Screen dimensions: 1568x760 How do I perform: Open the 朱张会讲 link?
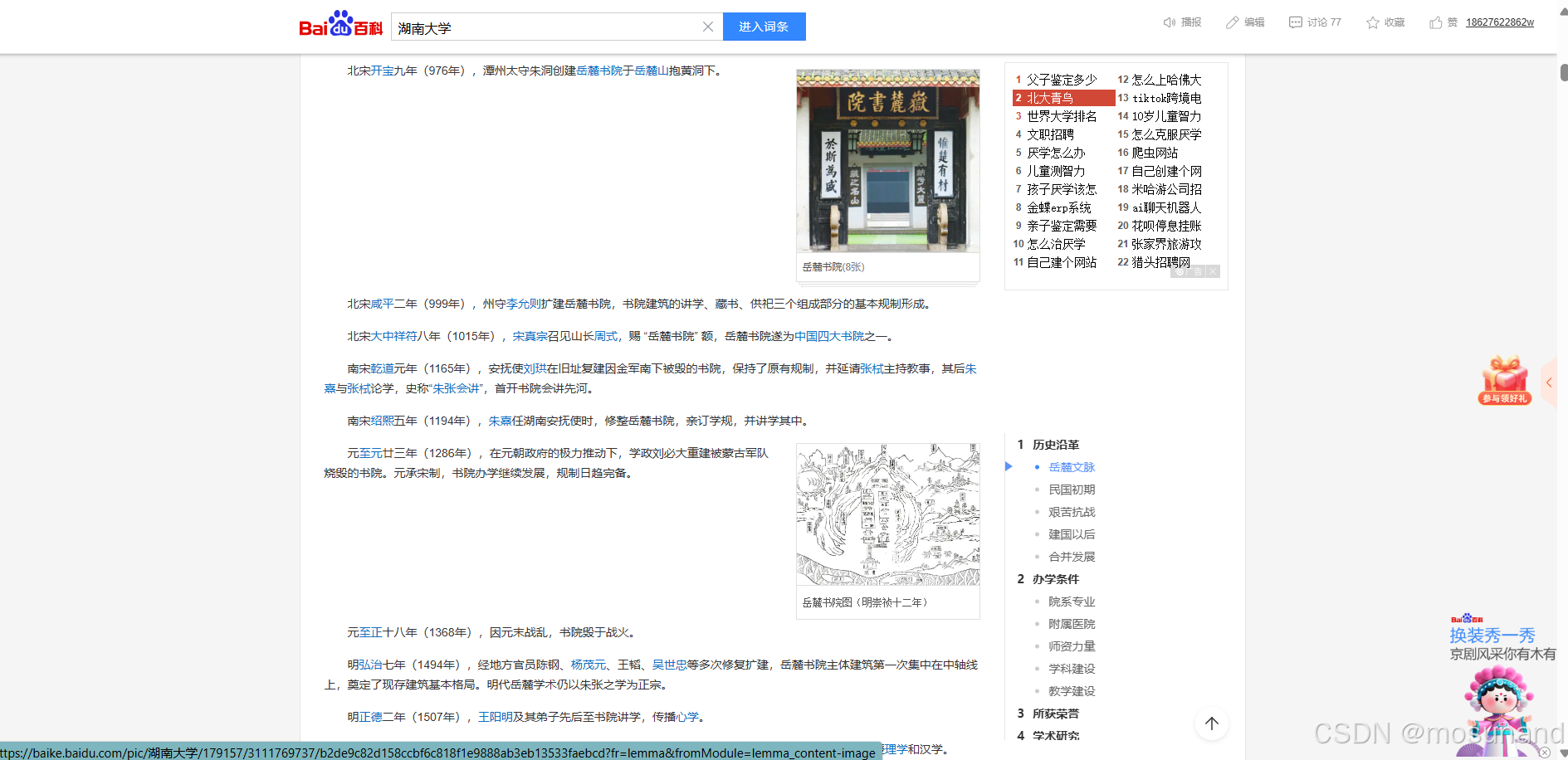click(x=456, y=389)
